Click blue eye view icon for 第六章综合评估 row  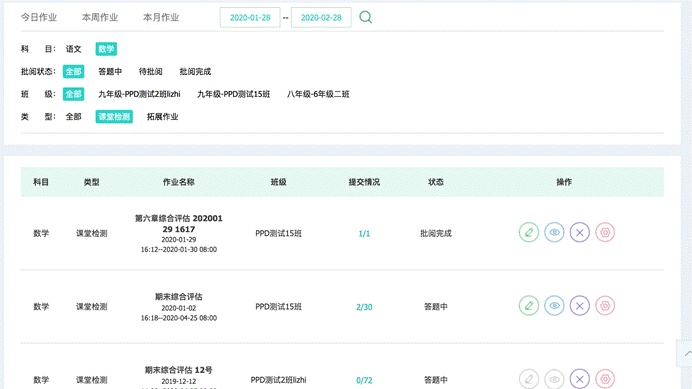click(554, 232)
